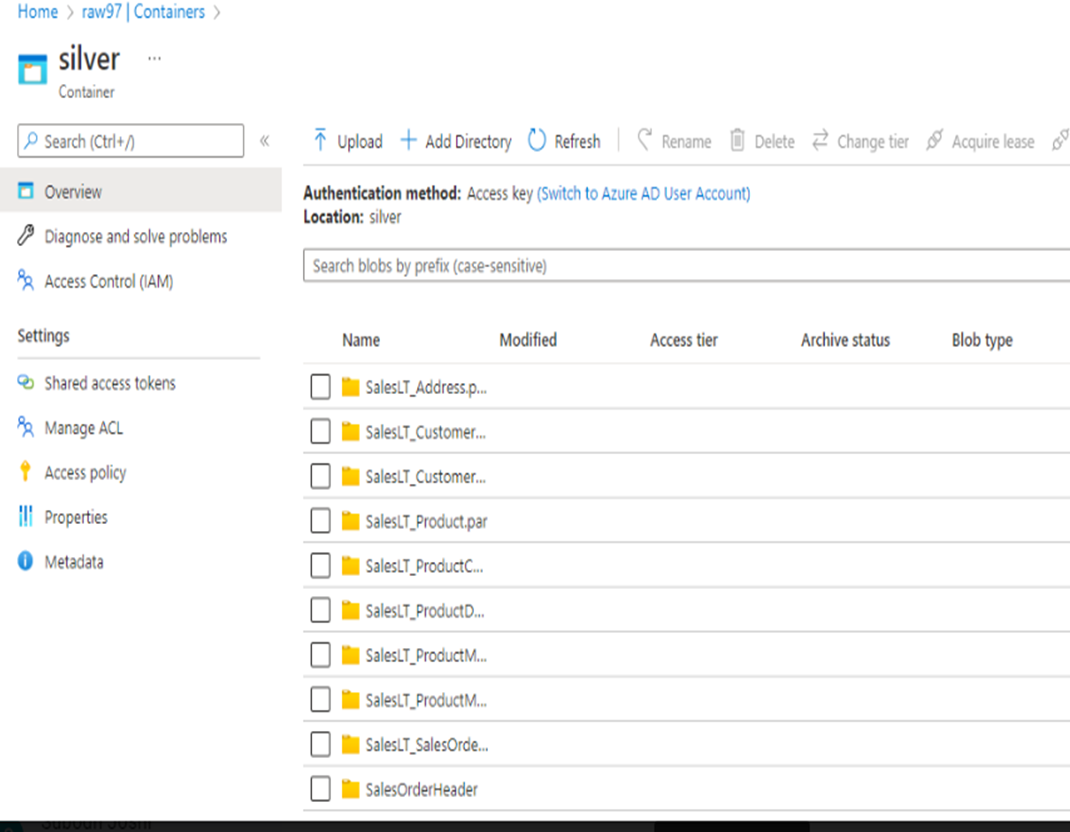
Task: Click the Add Directory plus icon
Action: (409, 141)
